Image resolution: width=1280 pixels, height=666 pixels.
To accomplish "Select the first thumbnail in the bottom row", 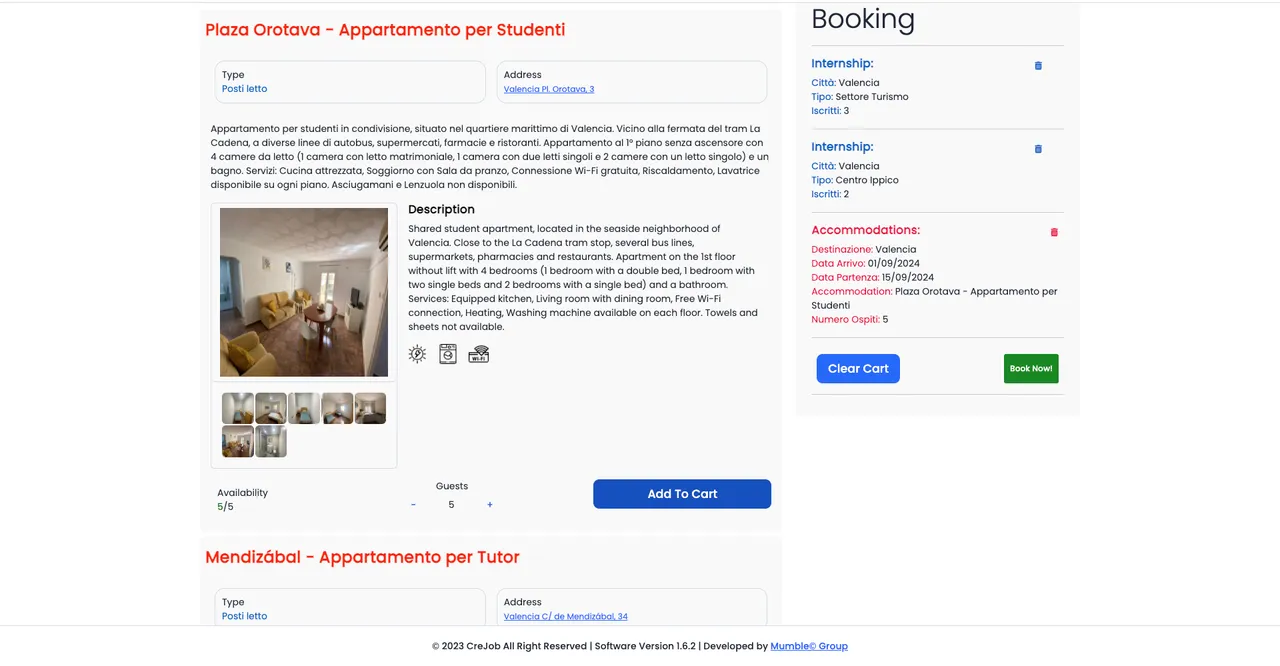I will coord(237,440).
